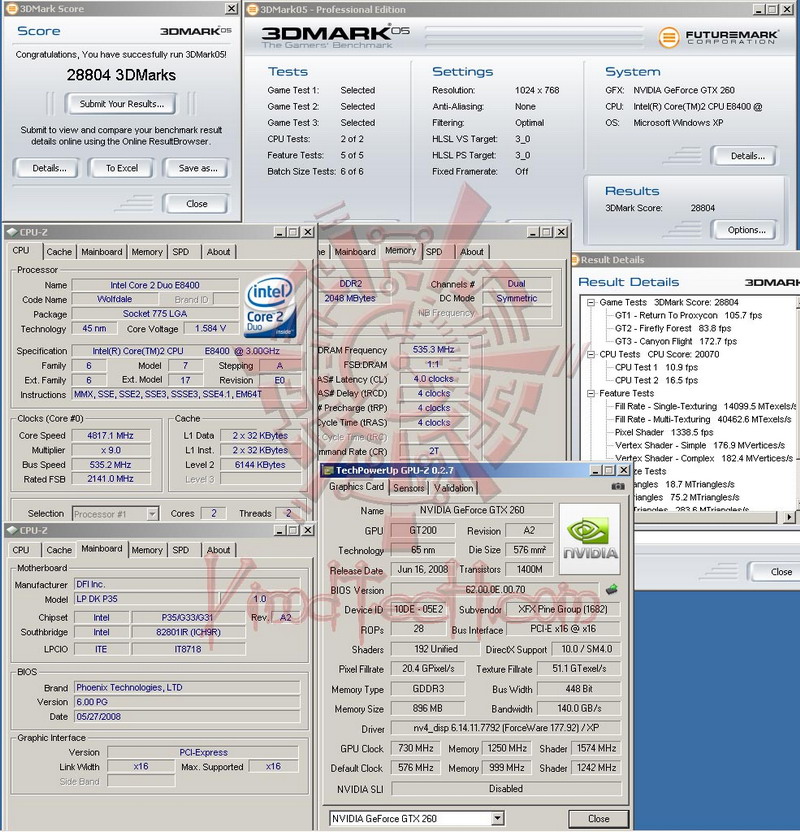Image resolution: width=800 pixels, height=832 pixels.
Task: Select CPU Test 1 result row
Action: (x=656, y=367)
